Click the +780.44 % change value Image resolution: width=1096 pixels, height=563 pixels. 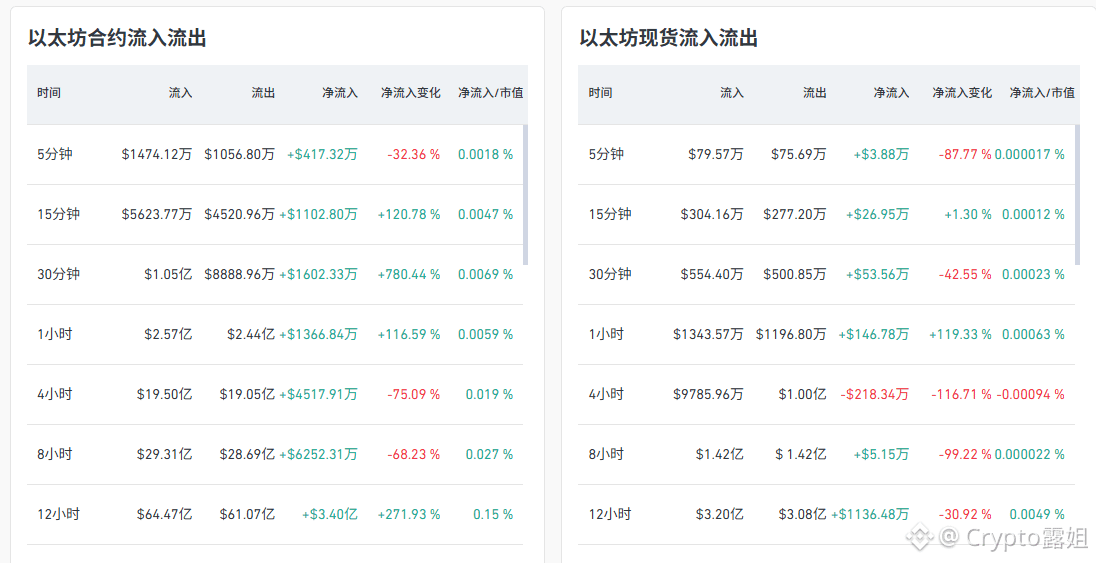[409, 274]
